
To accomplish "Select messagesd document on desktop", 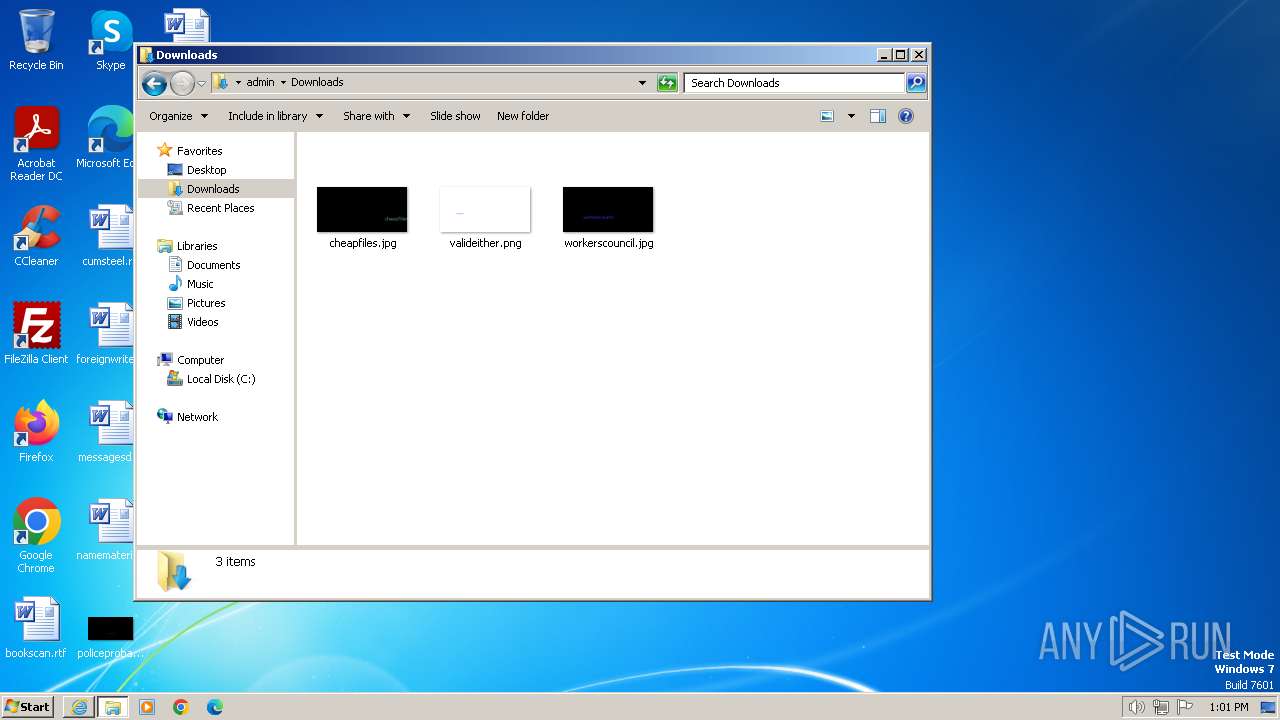I will click(x=107, y=432).
